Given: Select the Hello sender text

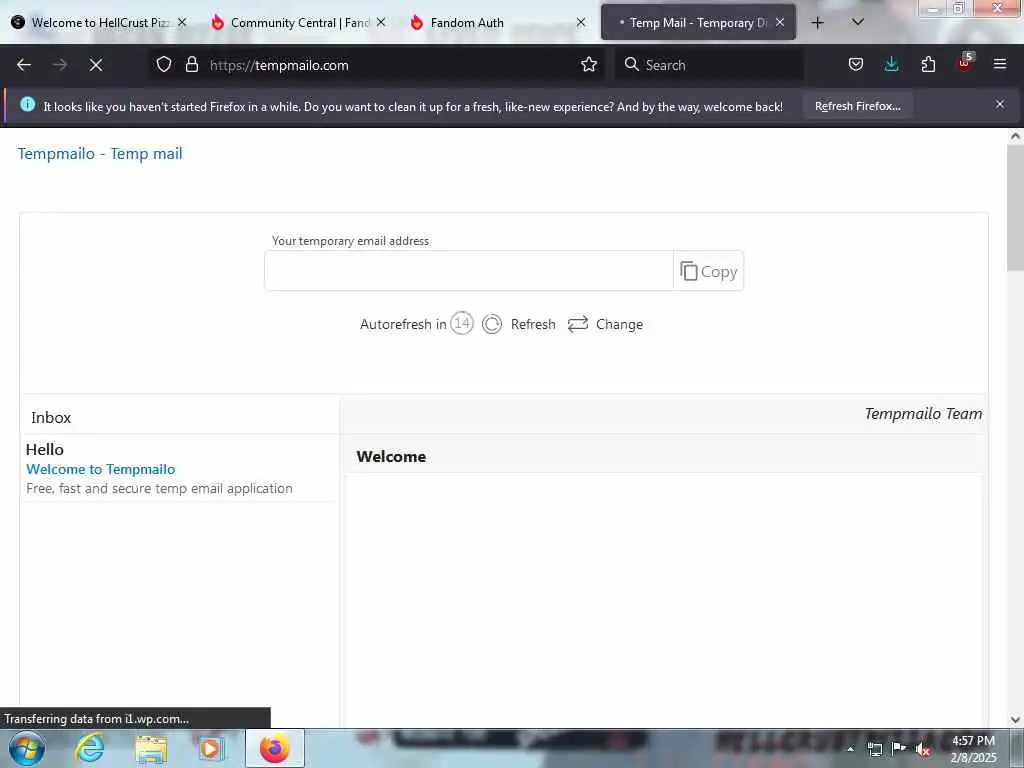Looking at the screenshot, I should tap(44, 449).
